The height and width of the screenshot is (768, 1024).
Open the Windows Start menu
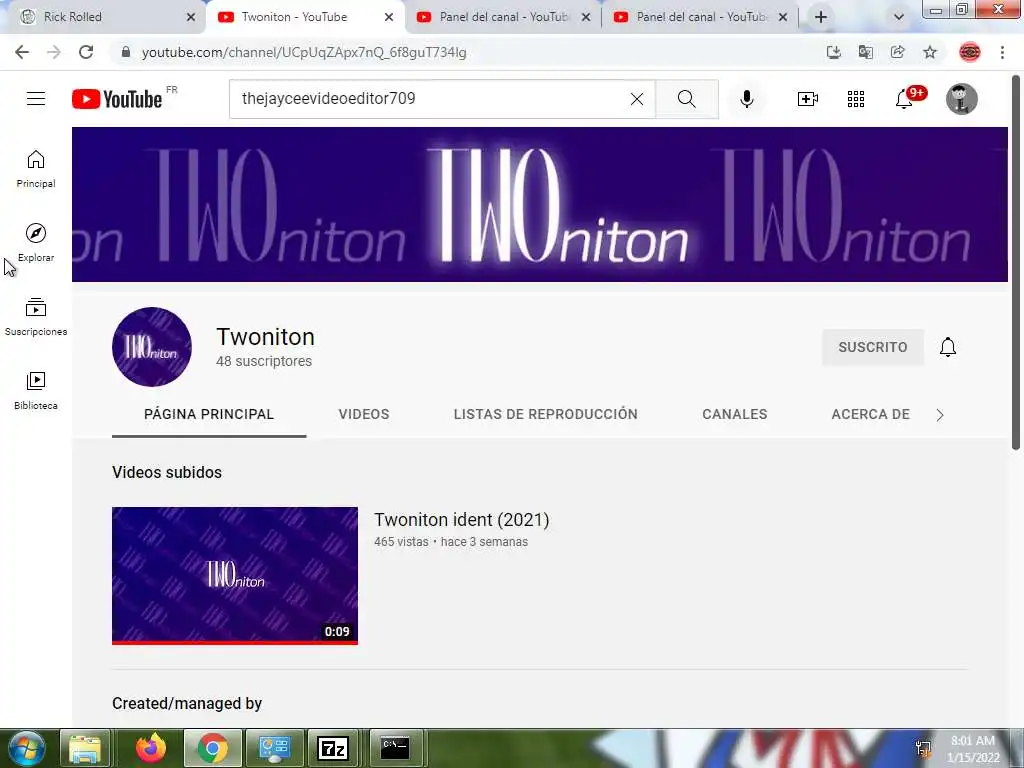(26, 748)
